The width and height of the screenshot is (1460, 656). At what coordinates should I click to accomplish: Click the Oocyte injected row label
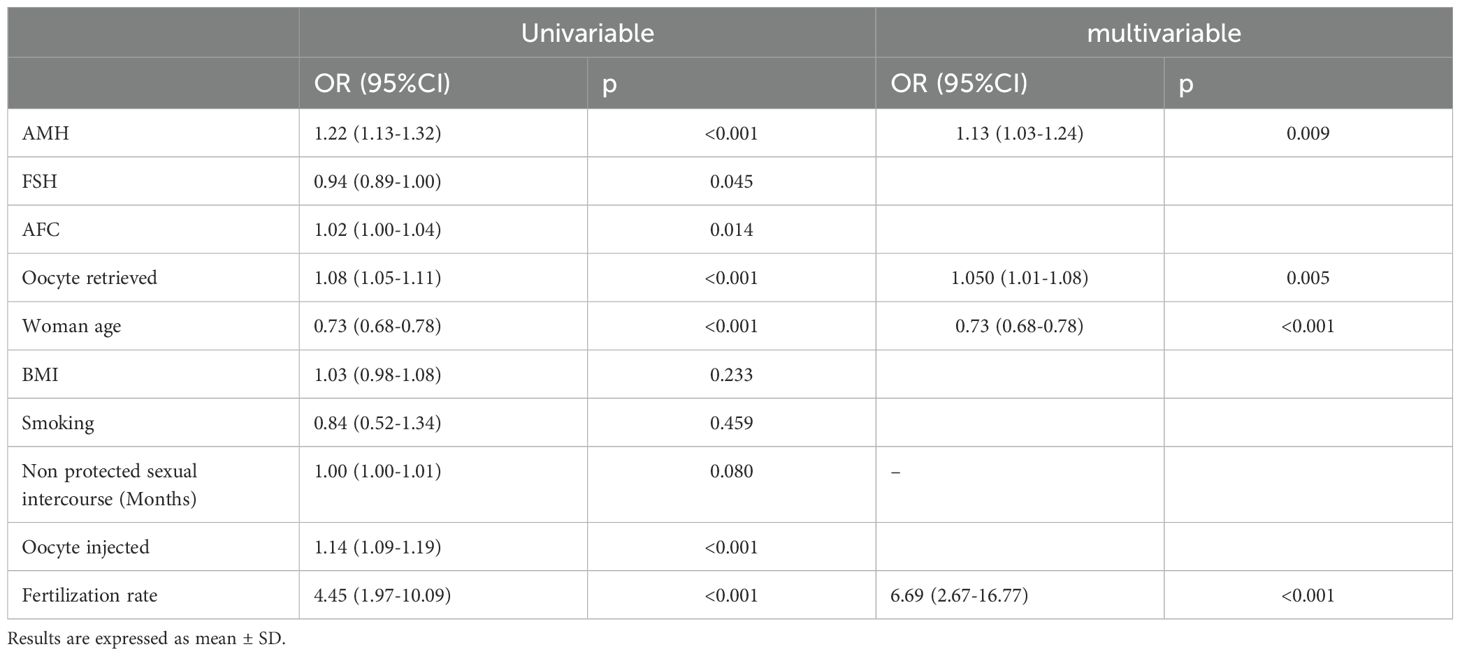click(x=83, y=547)
